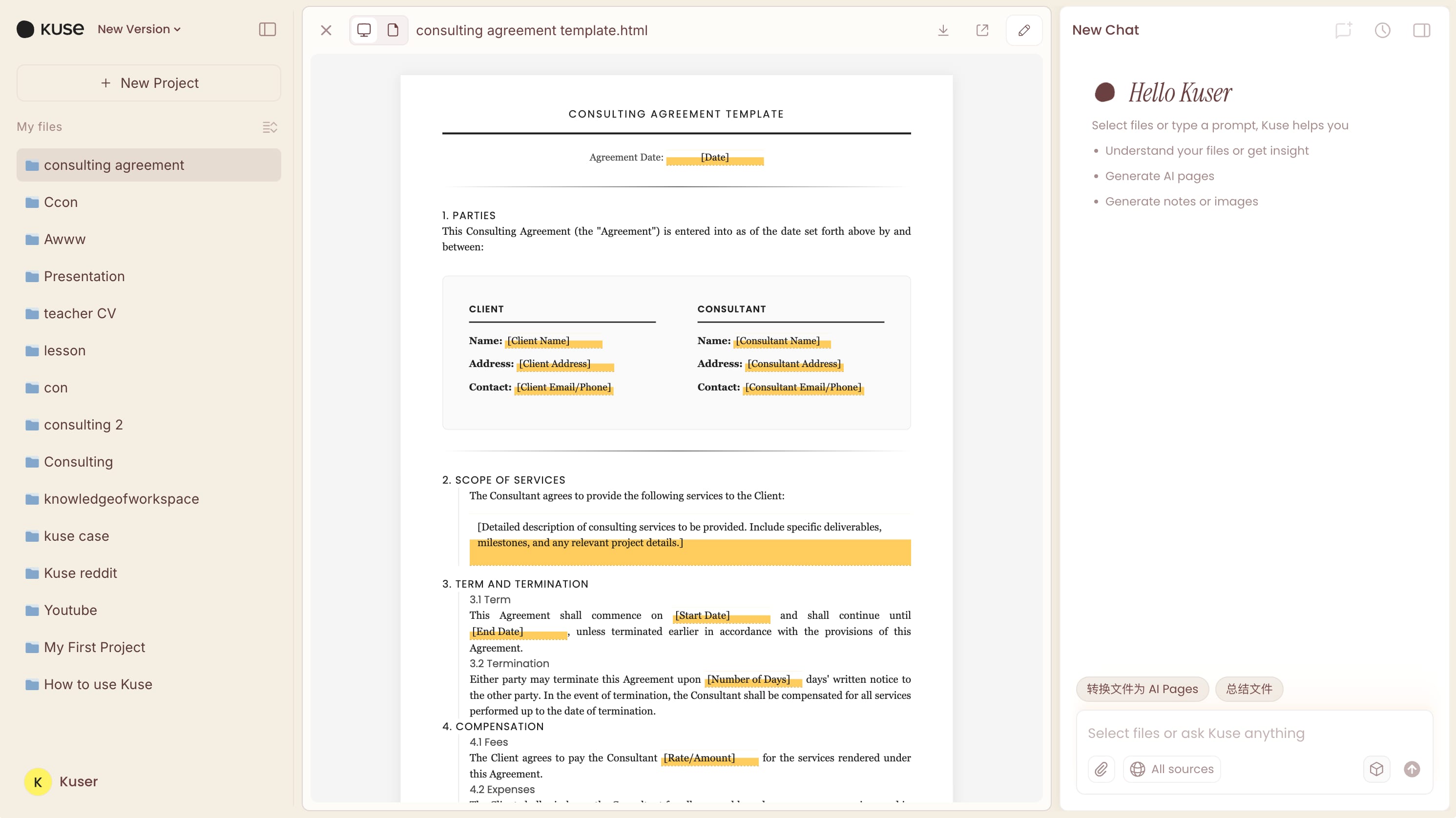Screen dimensions: 1456x818
Task: Open the knowledgeofworkspace folder
Action: tap(148, 499)
